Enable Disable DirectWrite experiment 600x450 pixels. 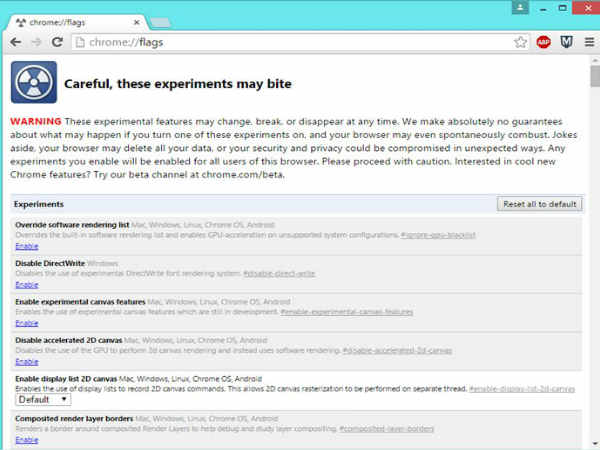27,285
